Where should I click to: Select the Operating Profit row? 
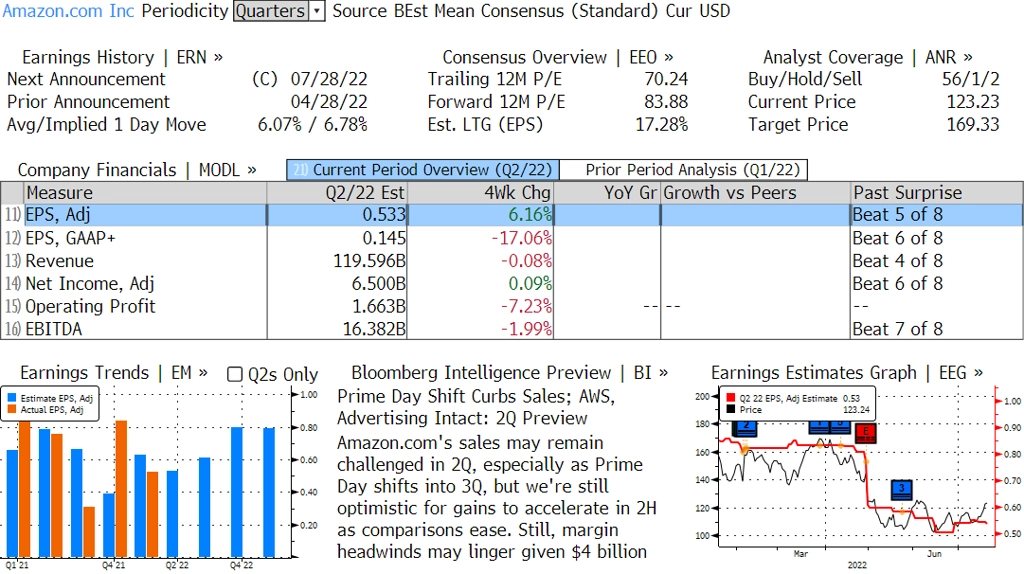pos(512,306)
